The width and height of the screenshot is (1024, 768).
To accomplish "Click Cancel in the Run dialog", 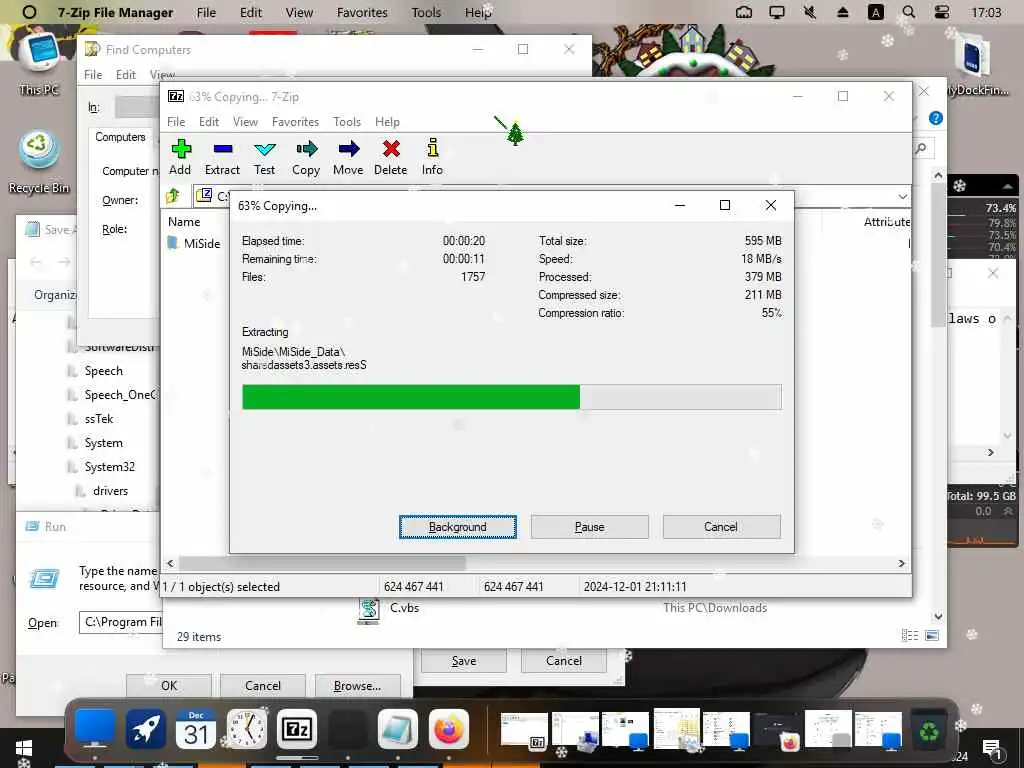I will click(x=263, y=686).
